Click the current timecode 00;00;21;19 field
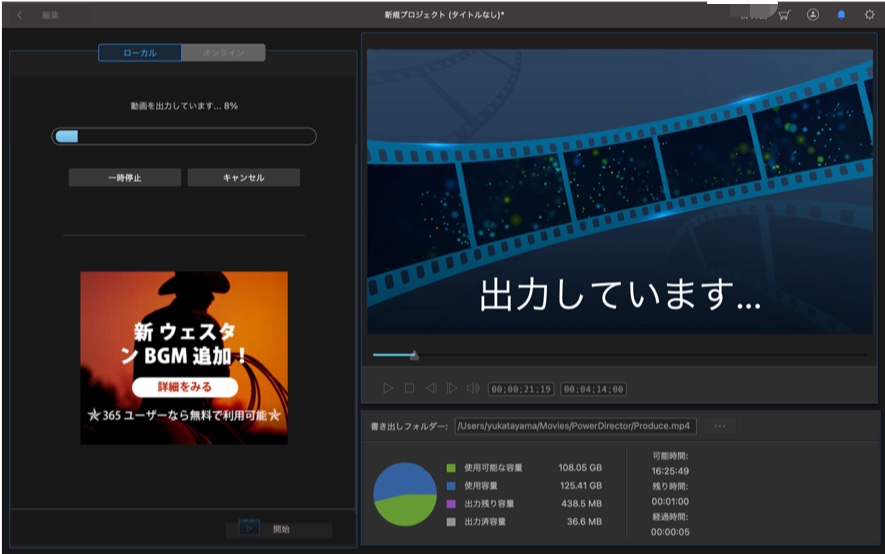This screenshot has width=885, height=554. tap(521, 389)
